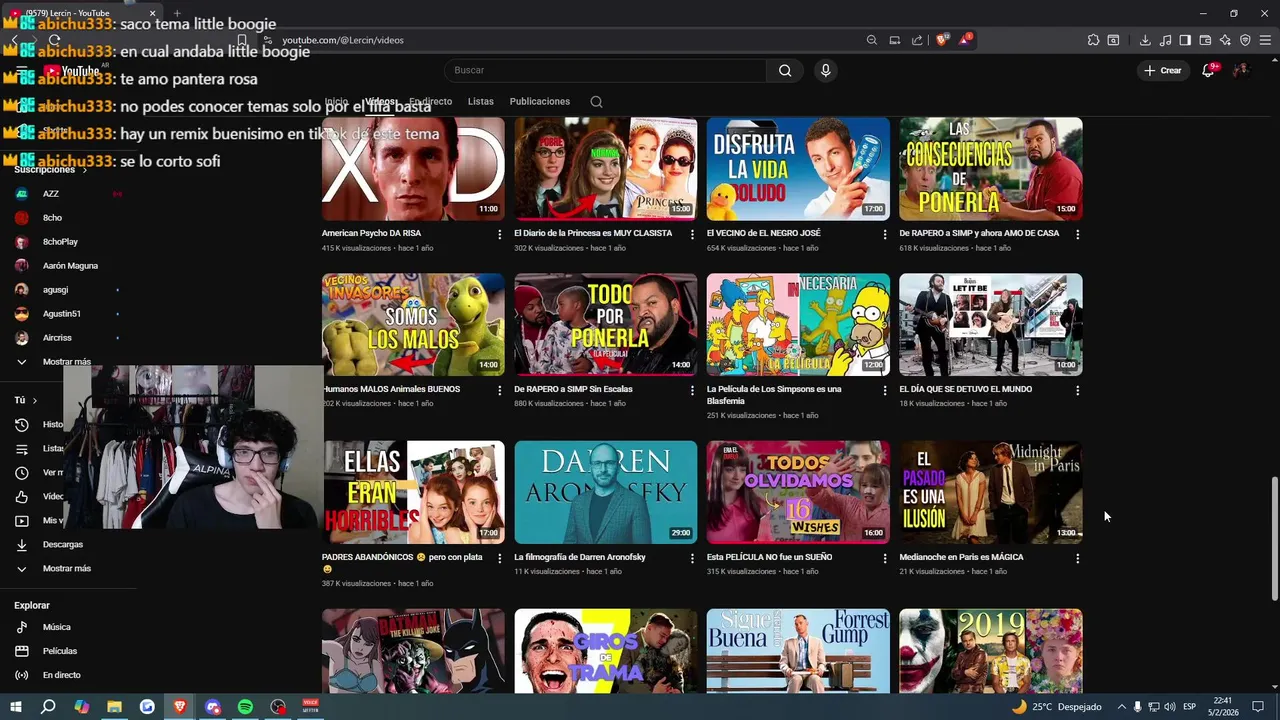The height and width of the screenshot is (720, 1280).
Task: Open Aircriss subscription channel
Action: pos(57,338)
